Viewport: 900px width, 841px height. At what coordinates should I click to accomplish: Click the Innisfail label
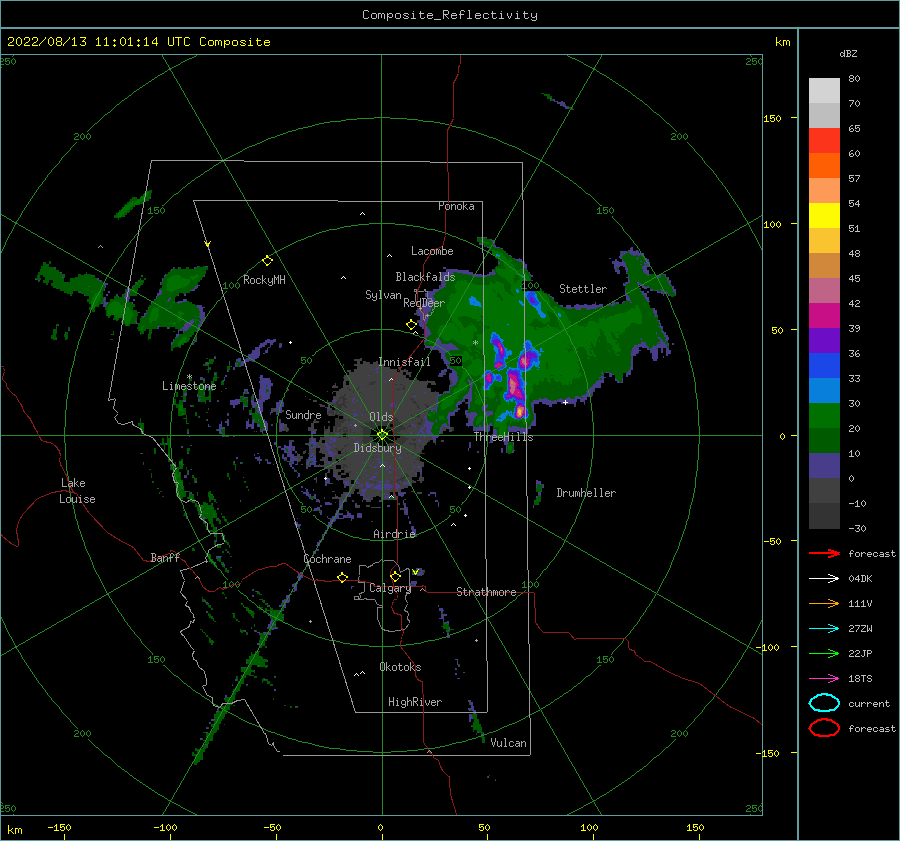(x=404, y=362)
